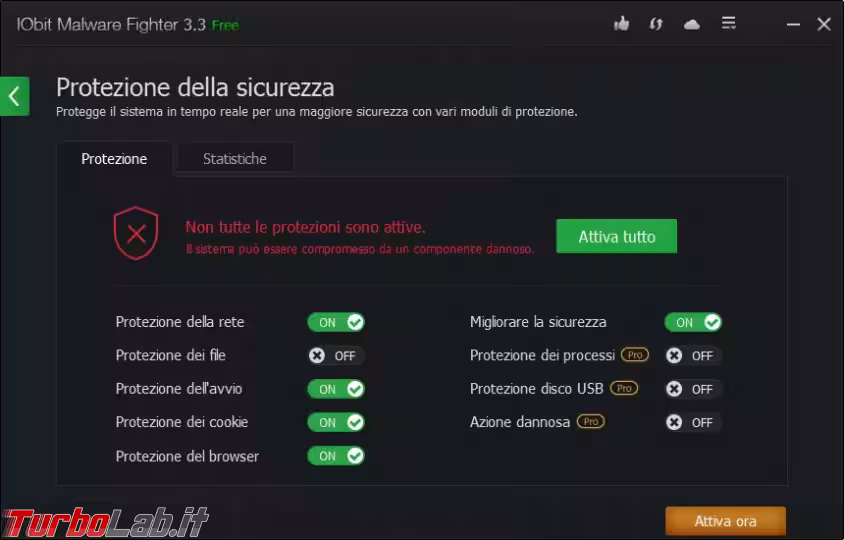Image resolution: width=844 pixels, height=540 pixels.
Task: Click the red shield warning icon
Action: [x=136, y=233]
